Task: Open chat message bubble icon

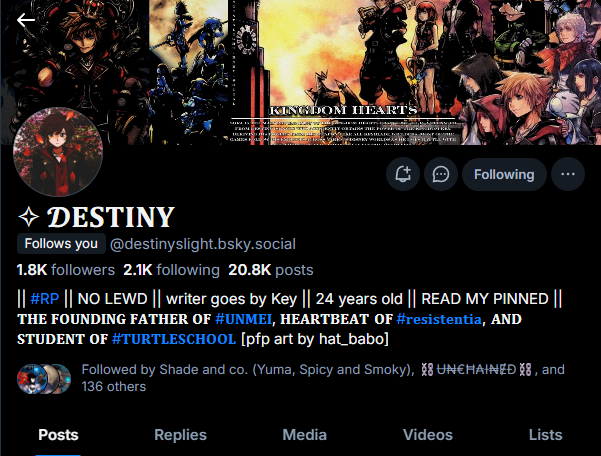Action: (441, 174)
